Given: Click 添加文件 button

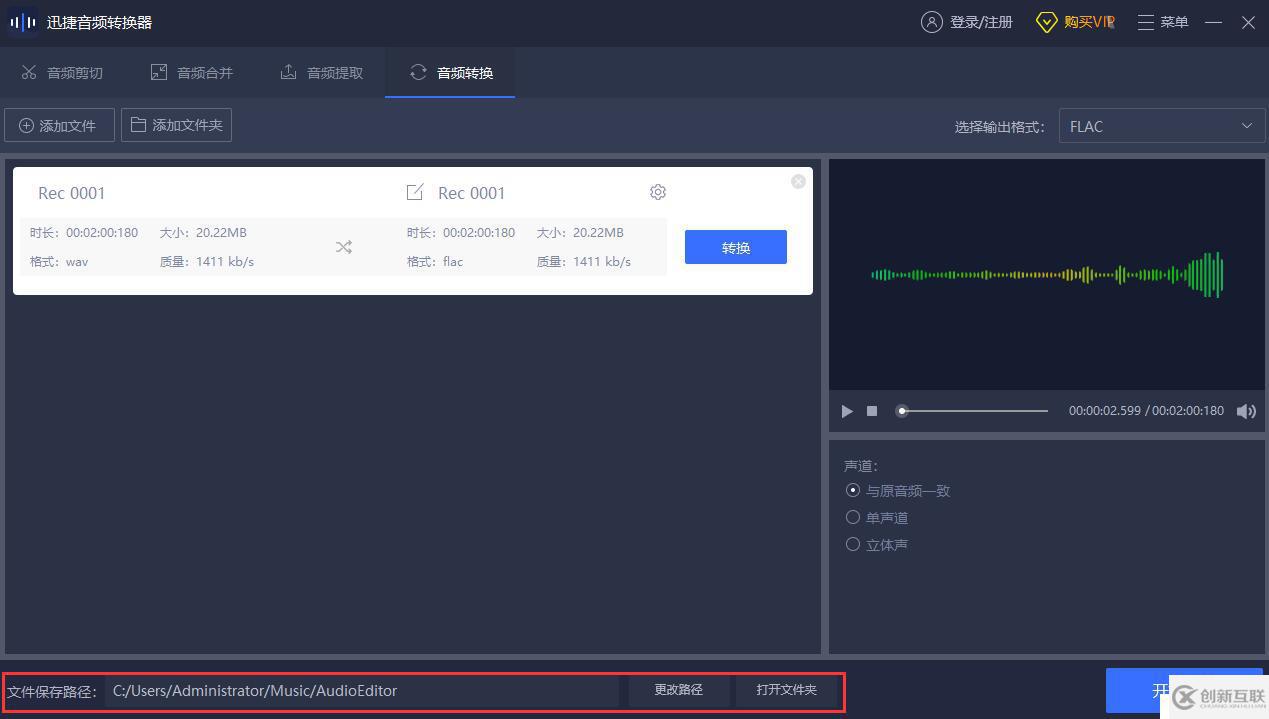Looking at the screenshot, I should (59, 125).
